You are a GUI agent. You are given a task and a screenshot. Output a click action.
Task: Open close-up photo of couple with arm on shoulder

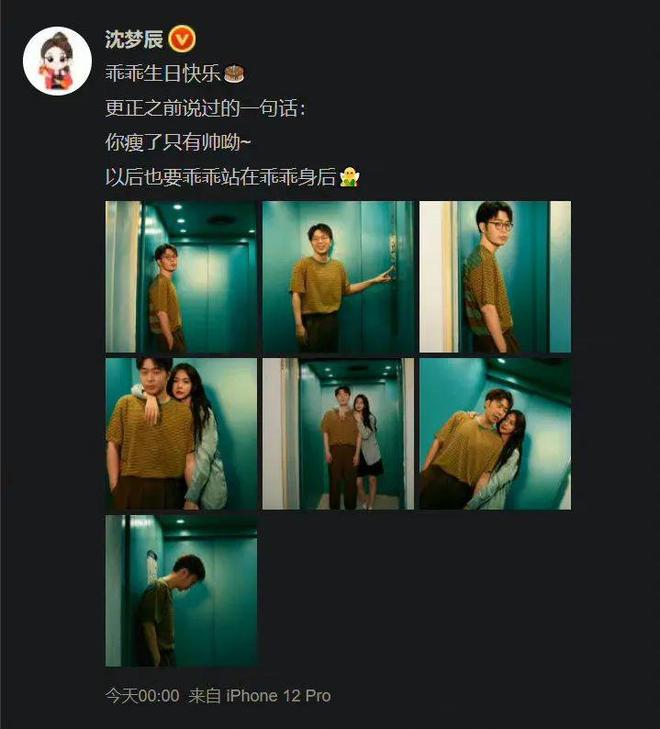pos(181,434)
